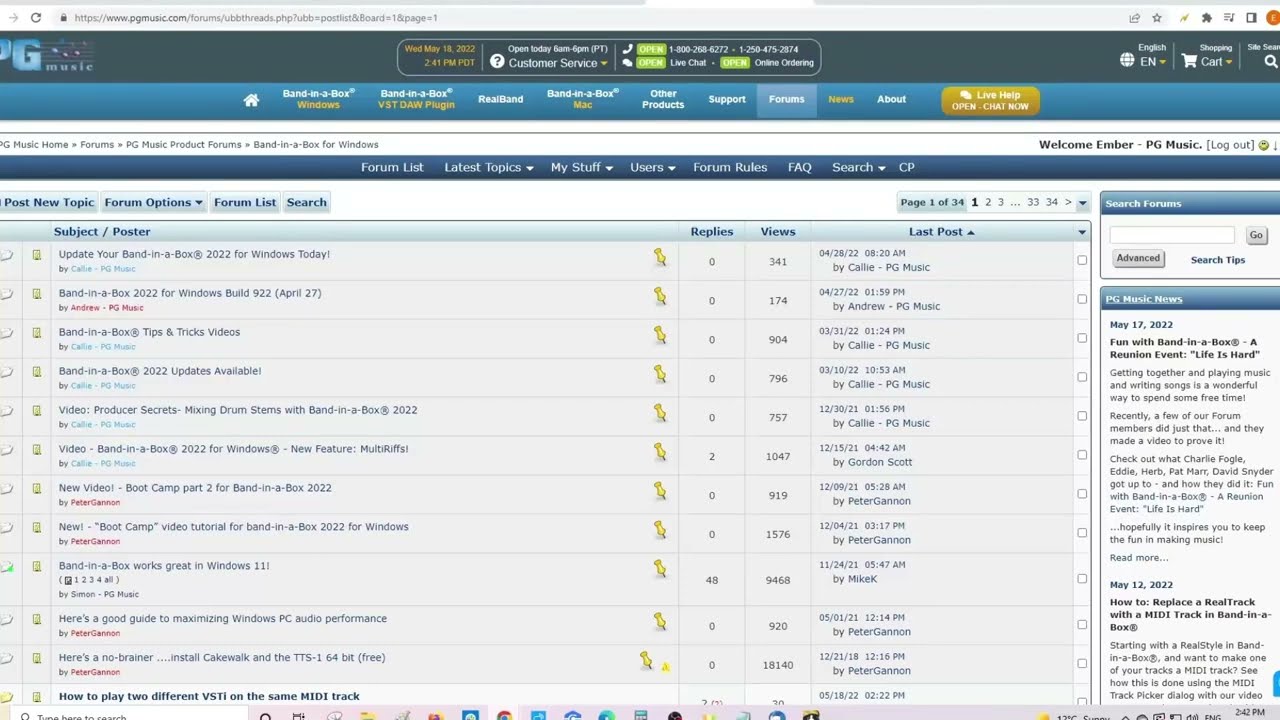Go to home via the house icon
This screenshot has width=1280, height=720.
click(x=251, y=100)
